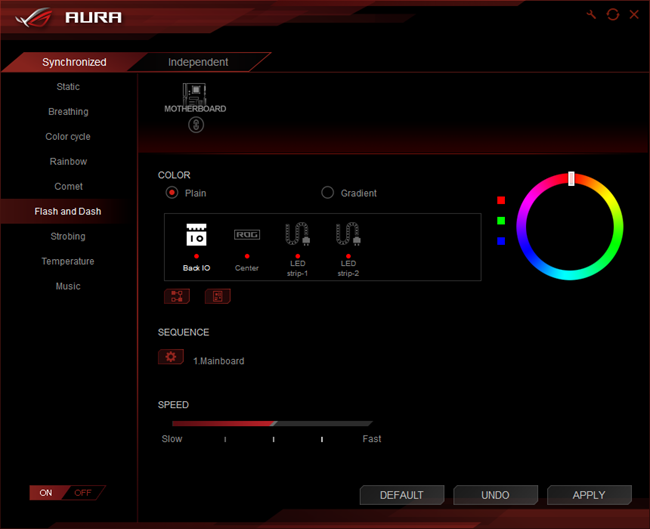The width and height of the screenshot is (650, 529).
Task: Select the Flash and Dash effect
Action: 68,211
